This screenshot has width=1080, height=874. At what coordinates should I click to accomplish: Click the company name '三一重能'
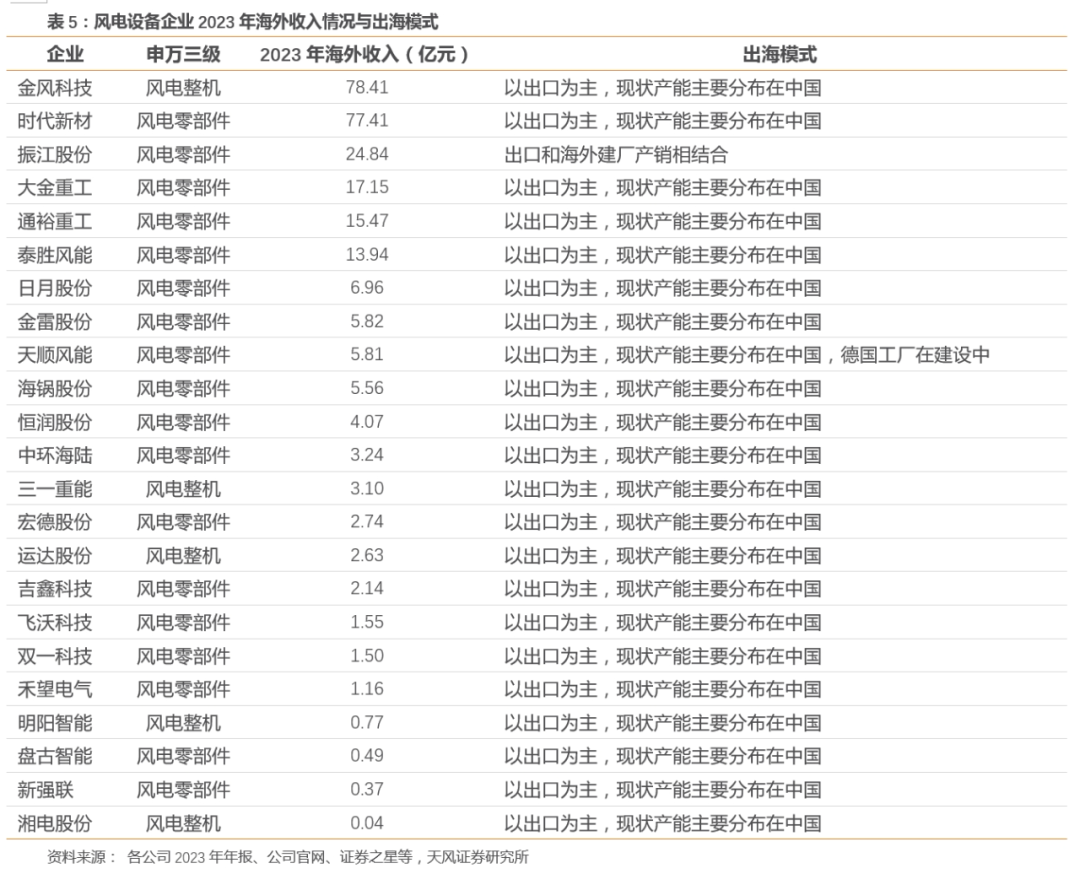[54, 489]
